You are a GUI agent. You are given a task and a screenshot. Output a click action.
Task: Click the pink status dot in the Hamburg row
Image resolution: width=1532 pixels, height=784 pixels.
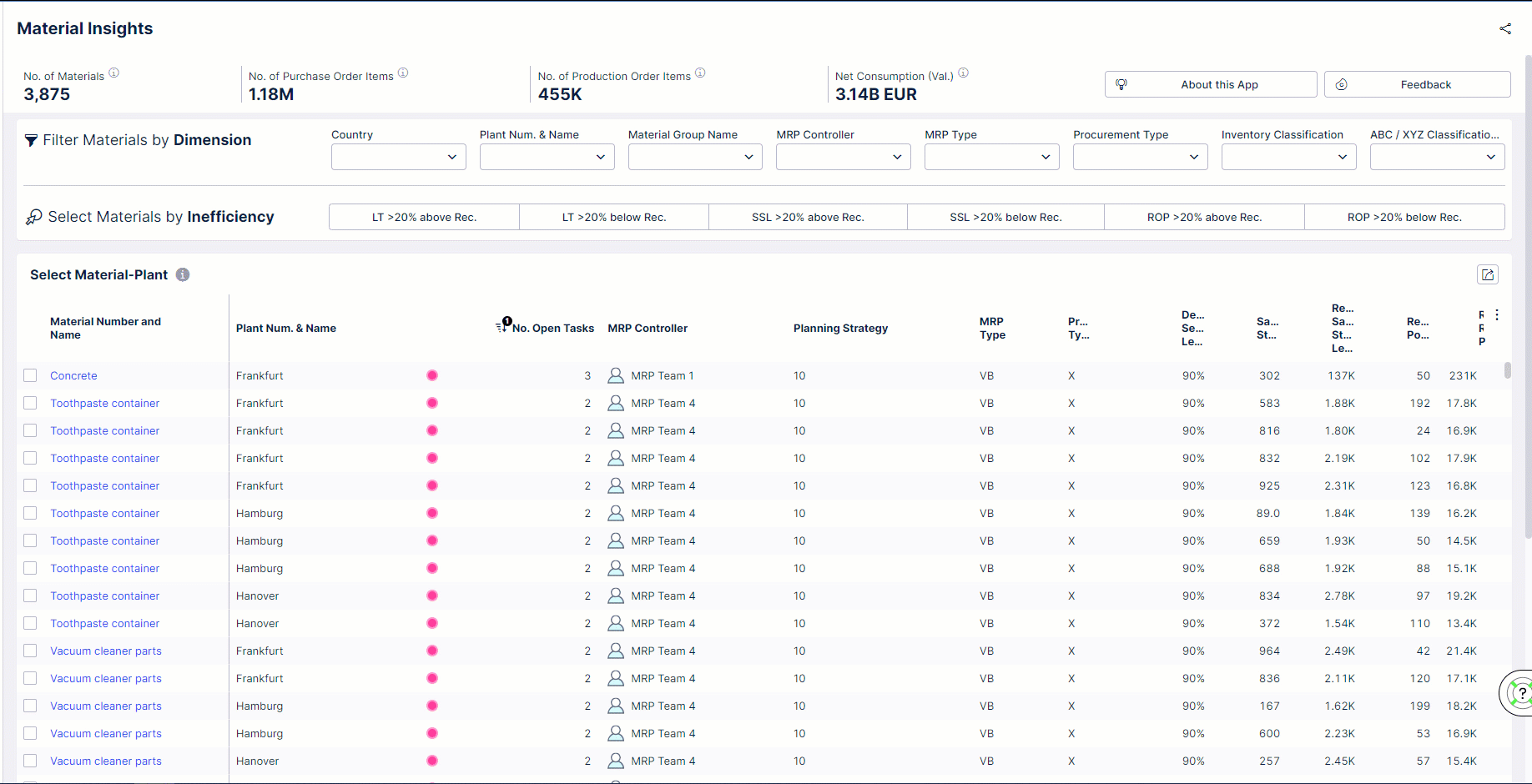[x=432, y=513]
